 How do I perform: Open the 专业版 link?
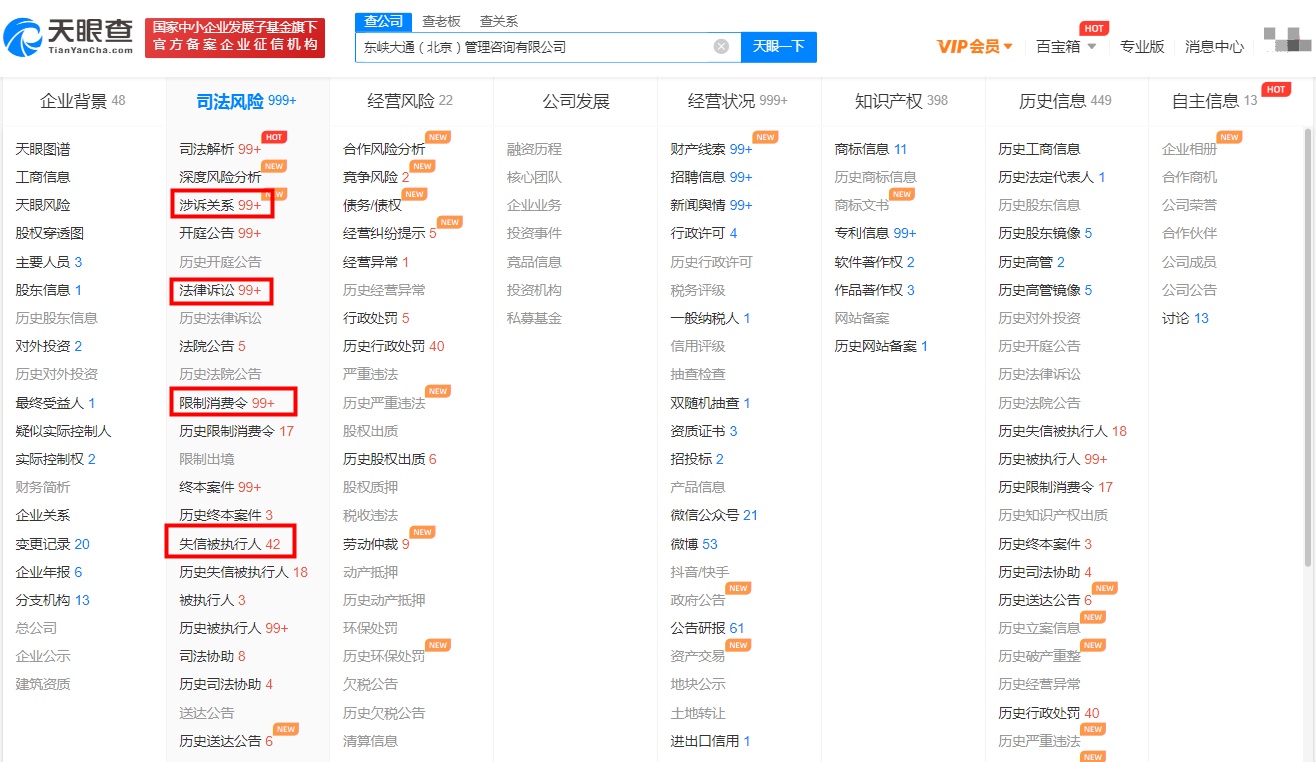pyautogui.click(x=1142, y=47)
